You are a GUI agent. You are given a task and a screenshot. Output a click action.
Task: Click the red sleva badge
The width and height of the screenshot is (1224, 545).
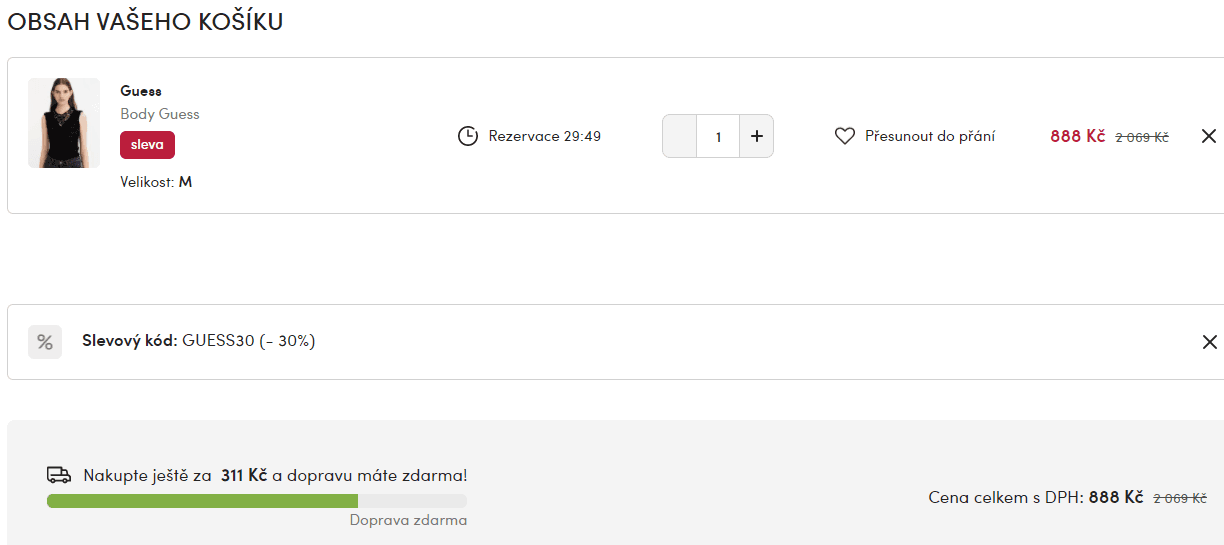coord(147,145)
